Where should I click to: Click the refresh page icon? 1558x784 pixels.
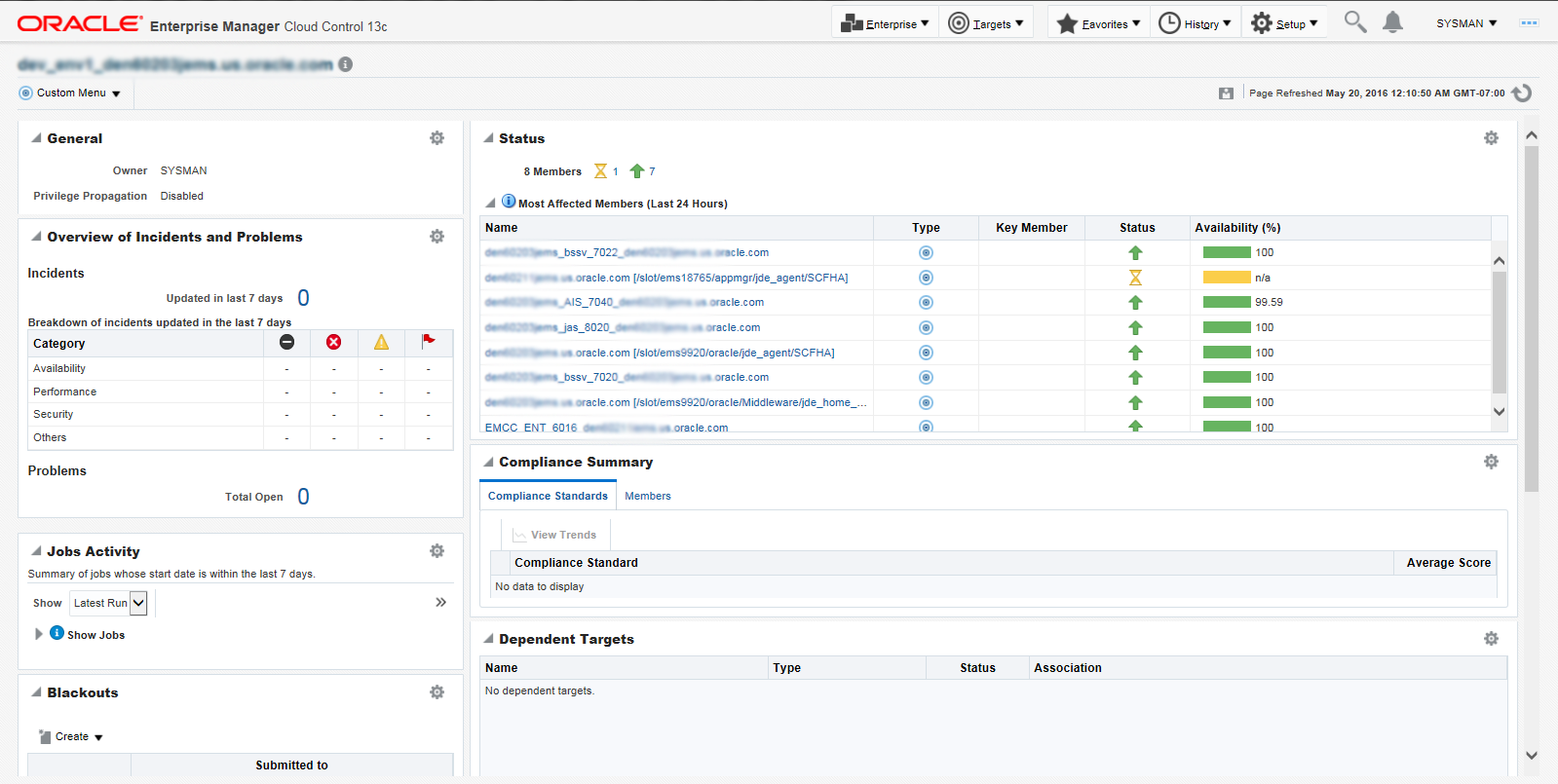(x=1522, y=93)
